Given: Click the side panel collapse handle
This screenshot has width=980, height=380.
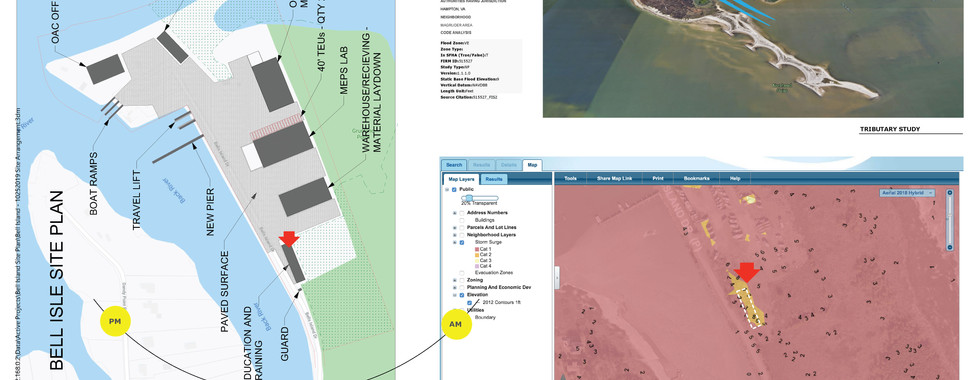Looking at the screenshot, I should coord(556,278).
